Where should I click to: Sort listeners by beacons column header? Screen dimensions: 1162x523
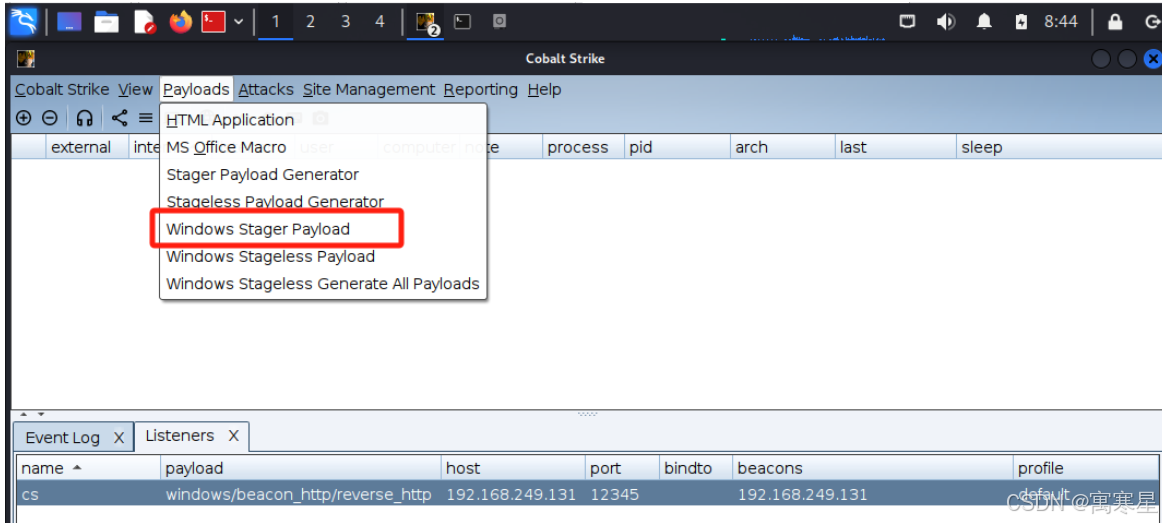[x=872, y=468]
